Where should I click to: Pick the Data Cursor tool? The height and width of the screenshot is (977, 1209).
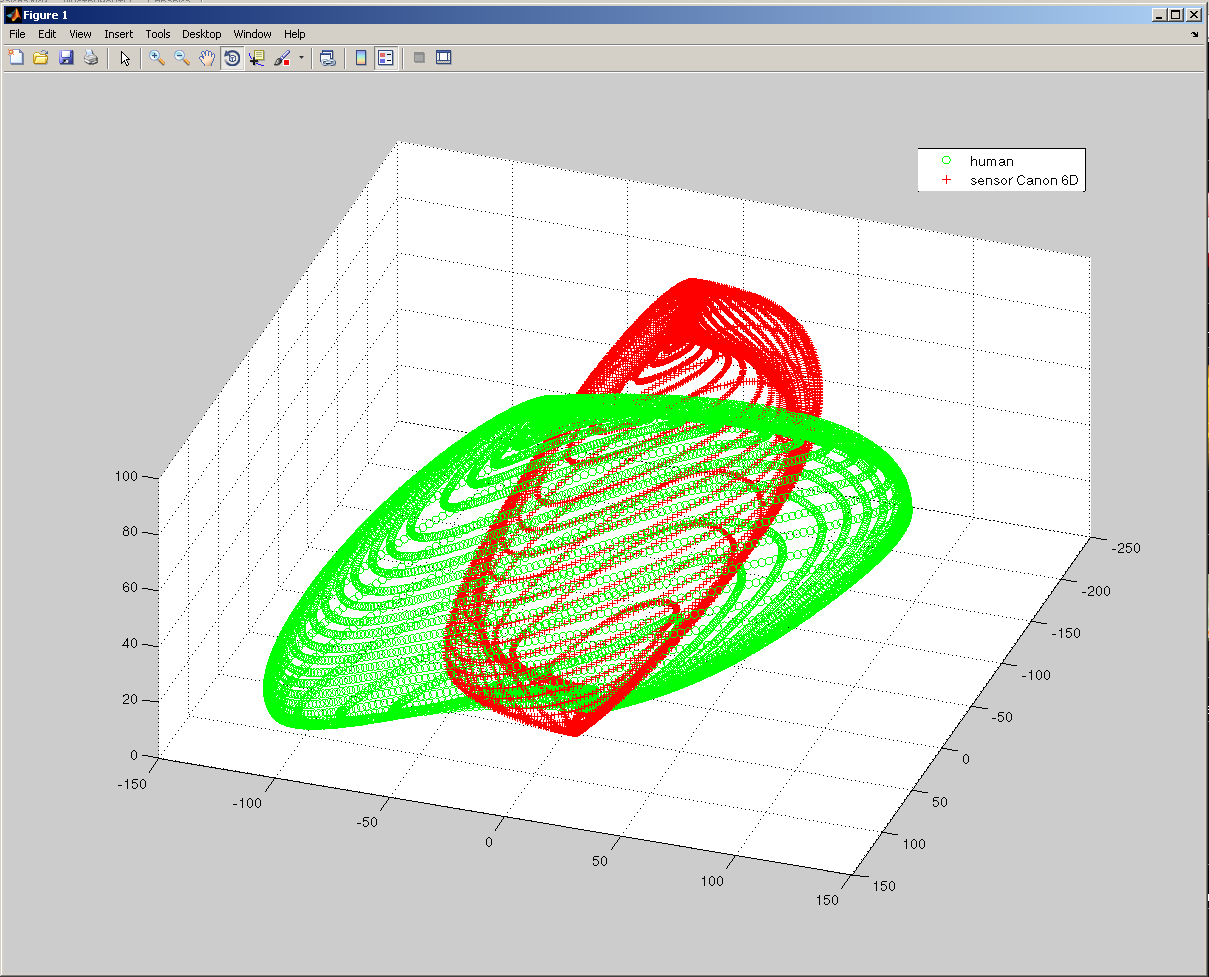pyautogui.click(x=257, y=58)
